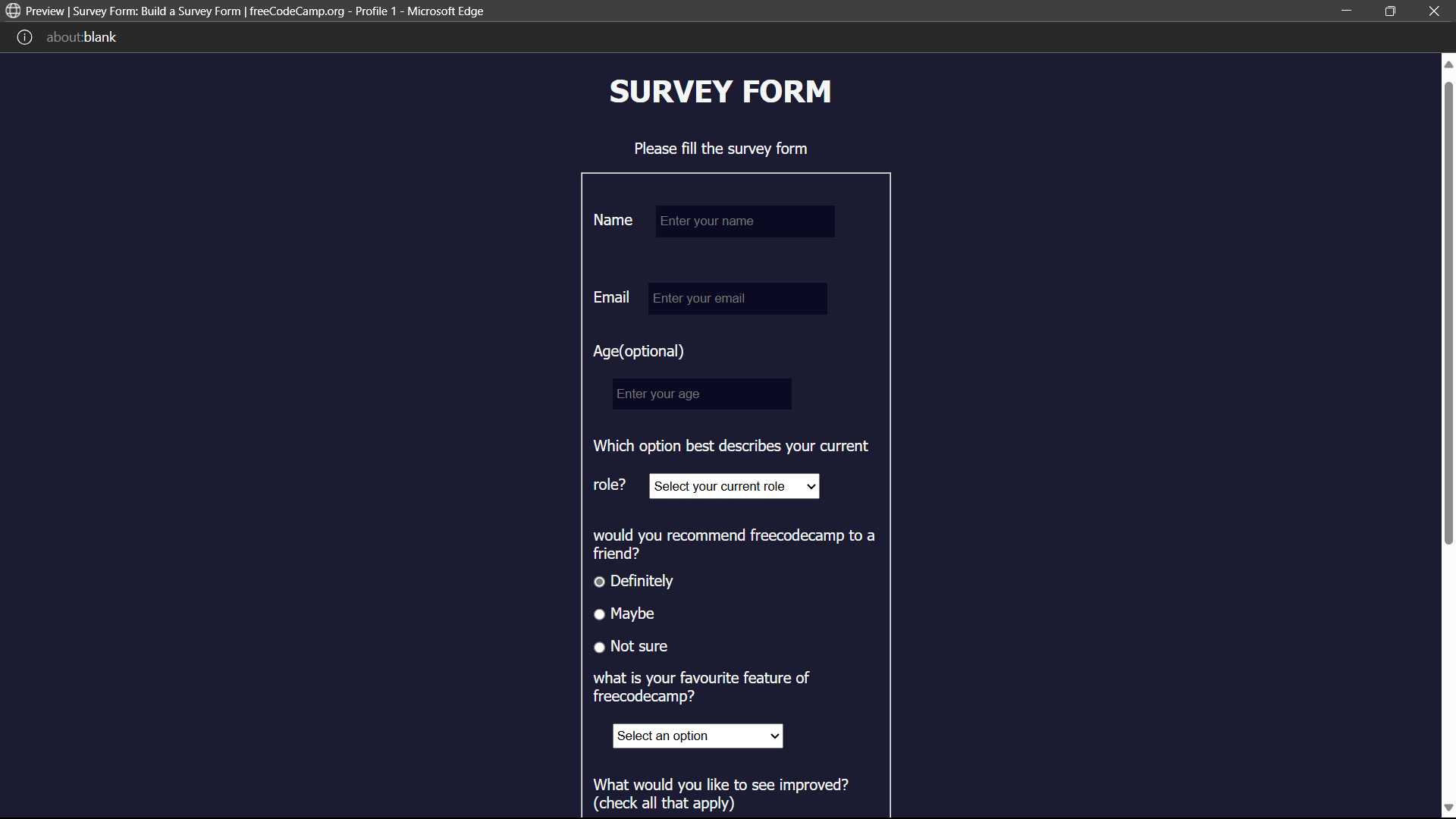Click the Email label
The image size is (1456, 819).
point(611,297)
